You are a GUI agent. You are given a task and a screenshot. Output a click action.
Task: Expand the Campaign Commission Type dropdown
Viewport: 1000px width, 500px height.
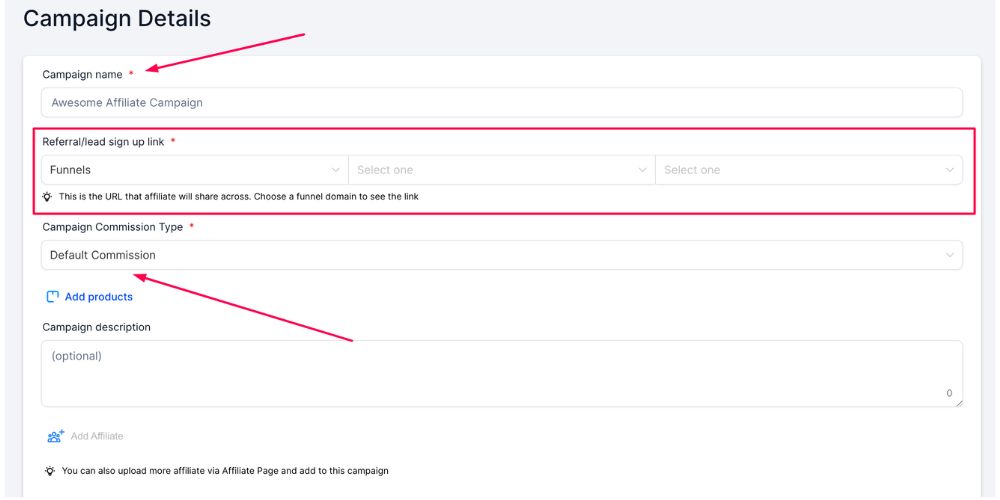[x=500, y=255]
